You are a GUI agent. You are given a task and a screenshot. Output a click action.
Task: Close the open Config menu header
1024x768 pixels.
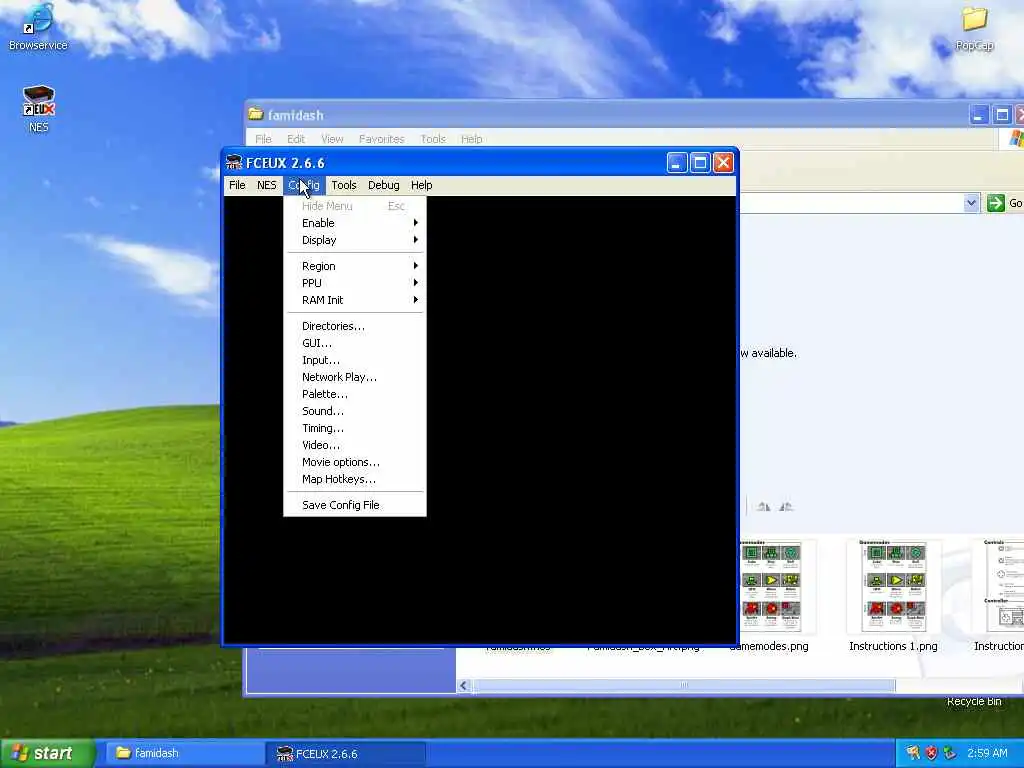[x=304, y=185]
